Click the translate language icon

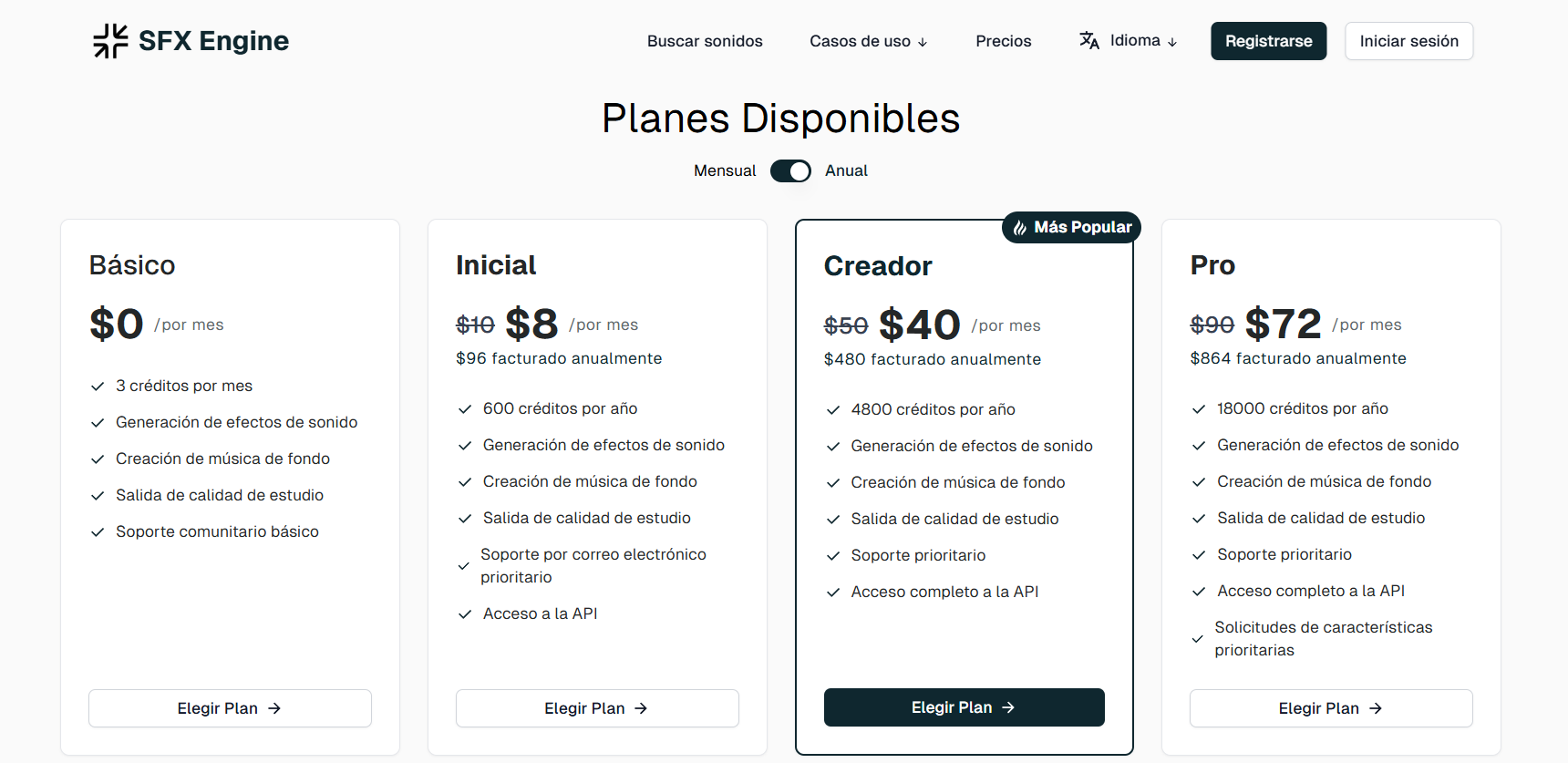1088,40
